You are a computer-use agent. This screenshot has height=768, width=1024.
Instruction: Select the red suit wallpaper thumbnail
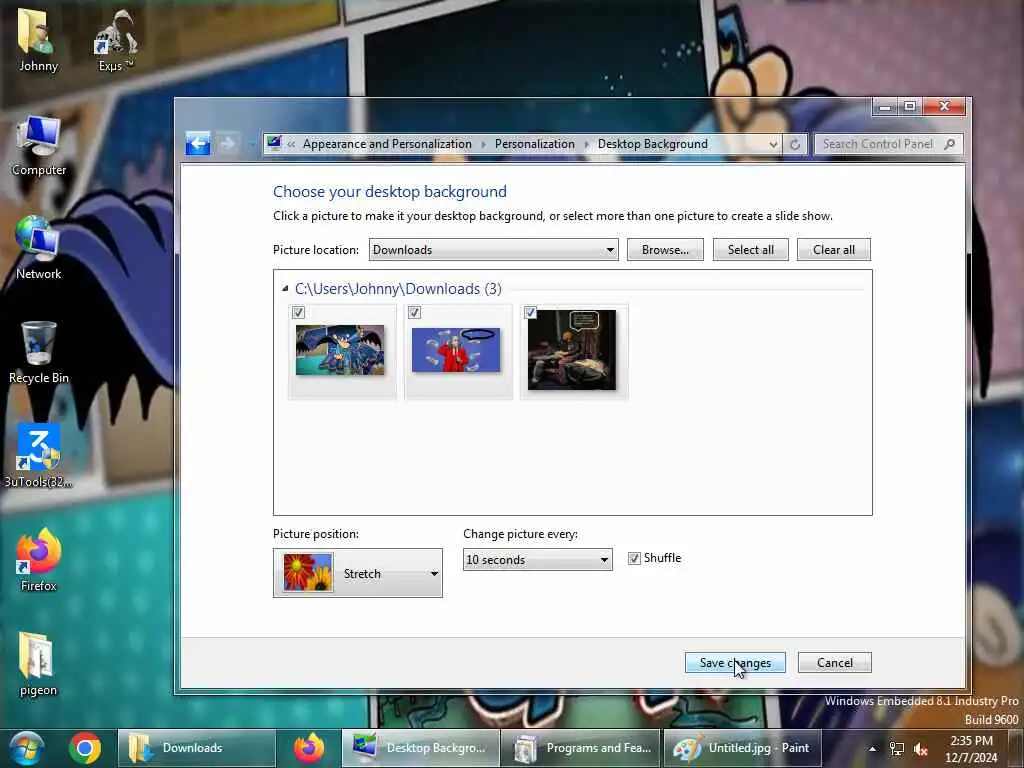click(x=456, y=351)
